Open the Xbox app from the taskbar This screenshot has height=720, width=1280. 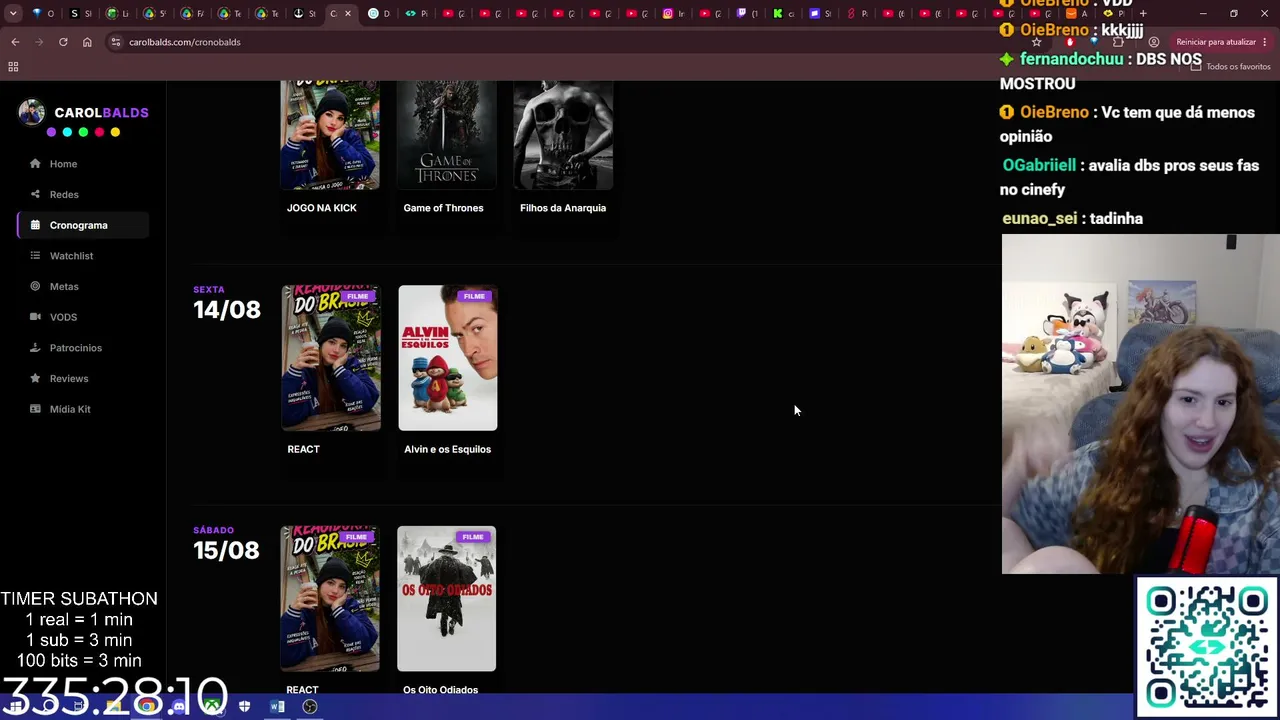click(212, 707)
